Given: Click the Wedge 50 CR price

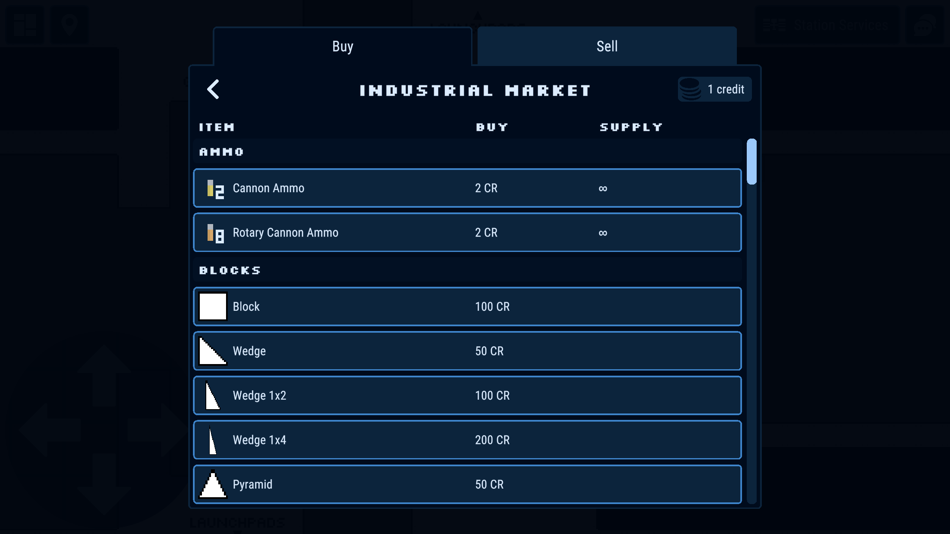Looking at the screenshot, I should click(x=489, y=351).
